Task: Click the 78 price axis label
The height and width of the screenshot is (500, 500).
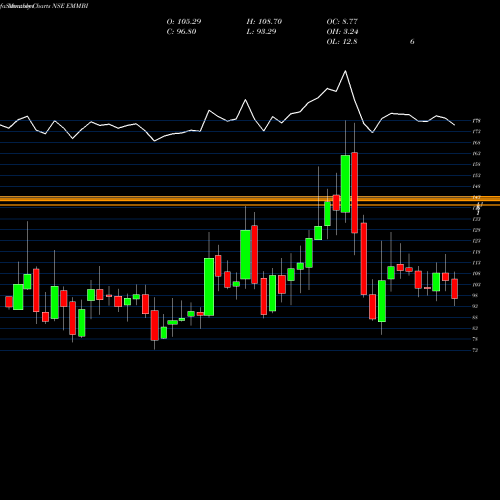Action: (475, 339)
